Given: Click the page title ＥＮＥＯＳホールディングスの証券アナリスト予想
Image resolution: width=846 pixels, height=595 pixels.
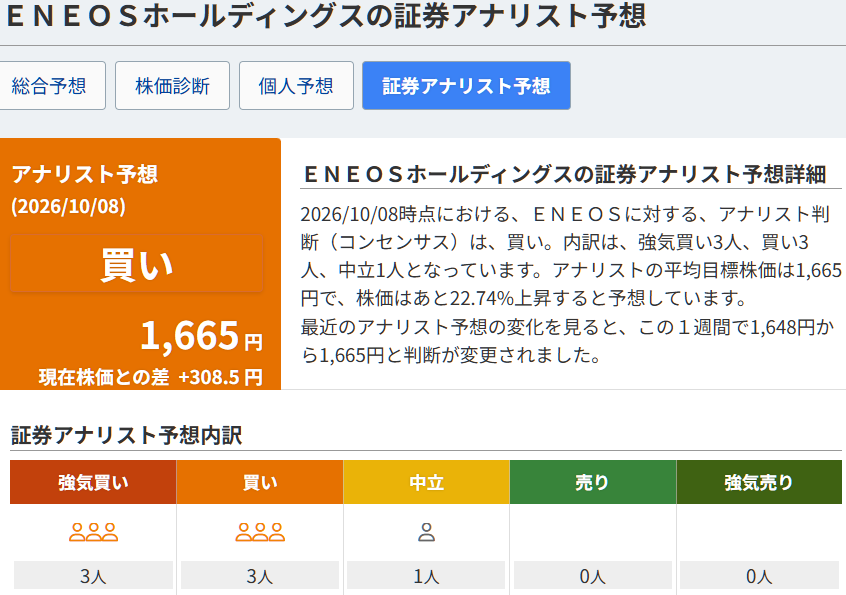Looking at the screenshot, I should click(x=326, y=15).
